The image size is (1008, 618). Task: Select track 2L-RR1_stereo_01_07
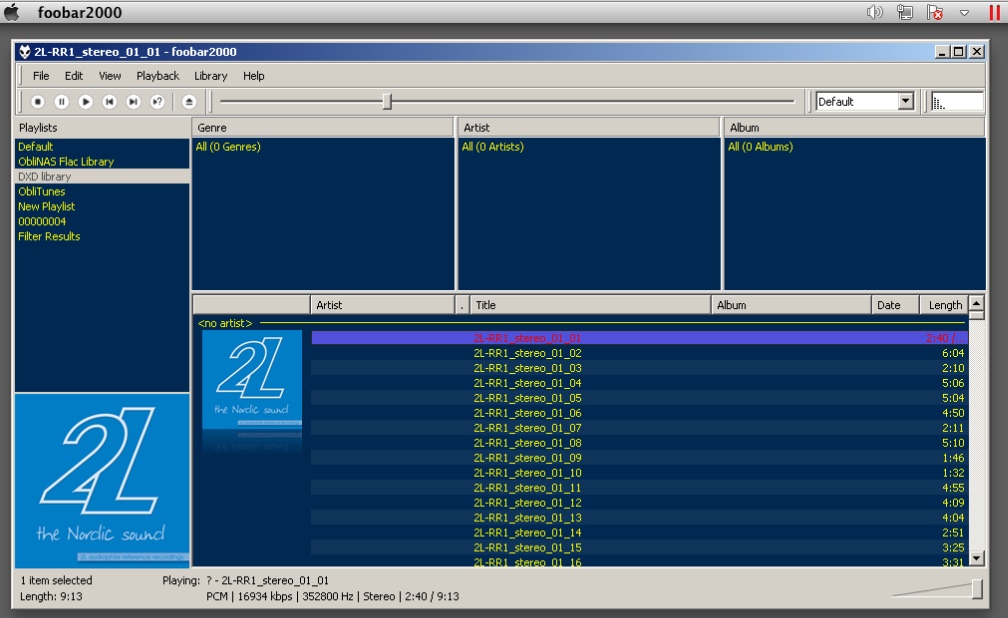(x=639, y=428)
